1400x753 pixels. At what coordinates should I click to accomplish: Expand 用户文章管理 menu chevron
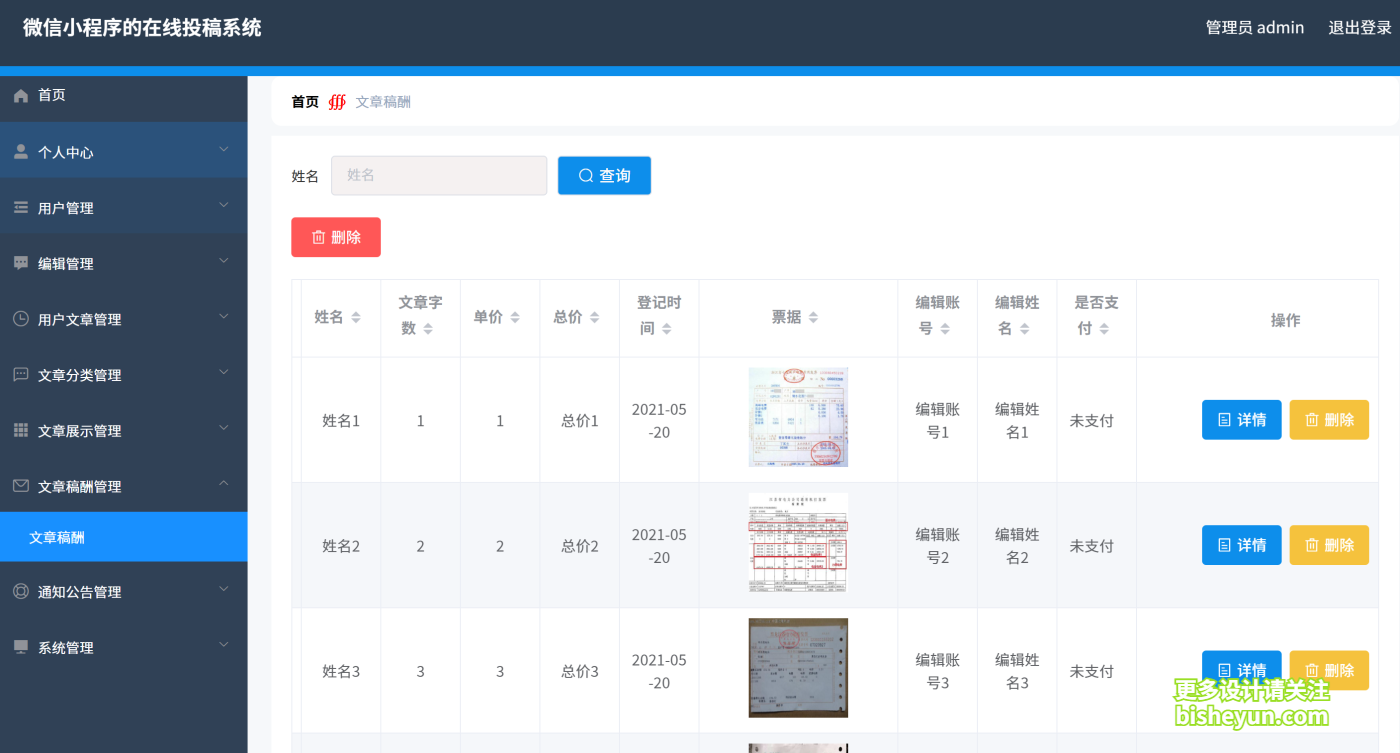(x=224, y=317)
